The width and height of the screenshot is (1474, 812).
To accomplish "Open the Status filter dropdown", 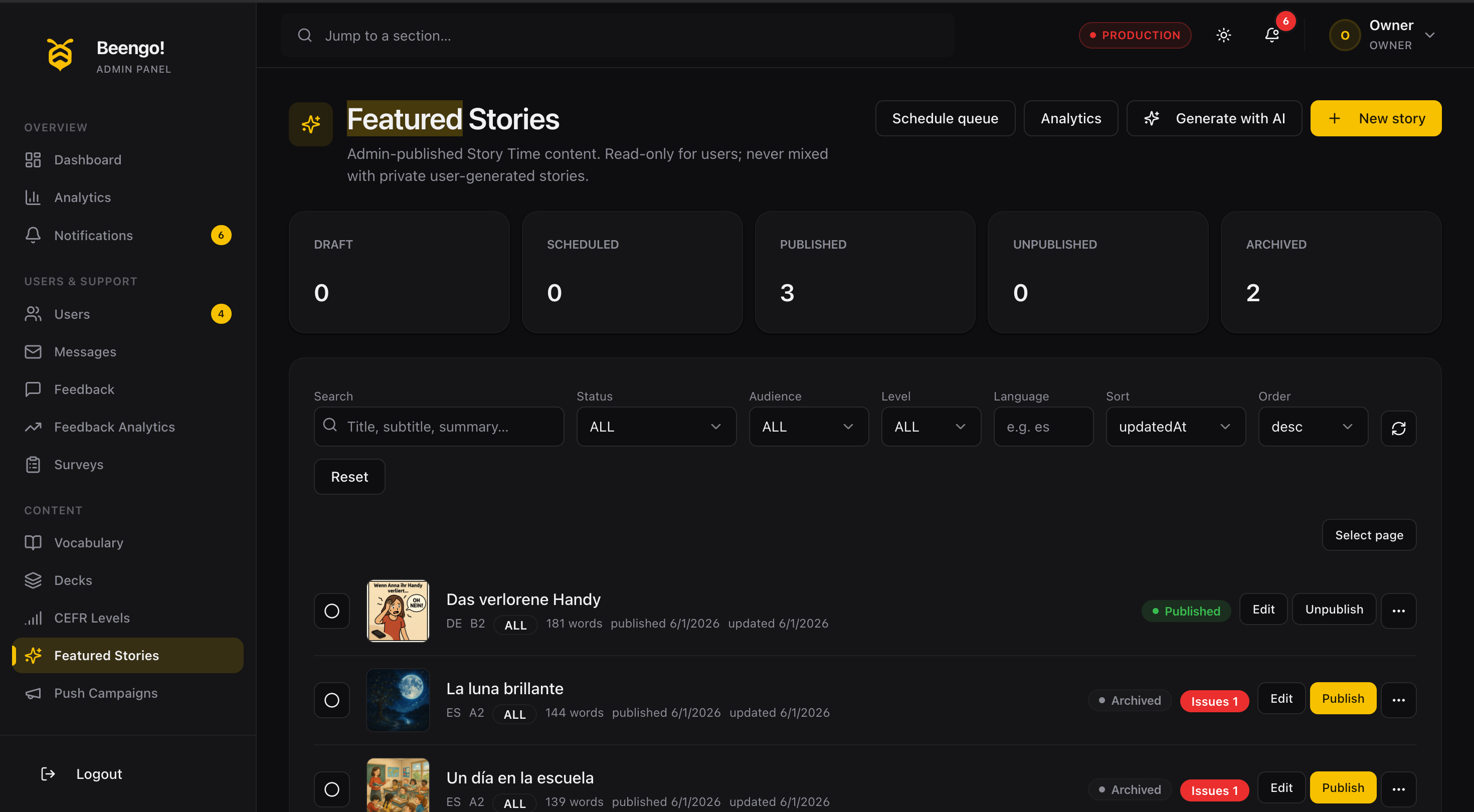I will 656,427.
